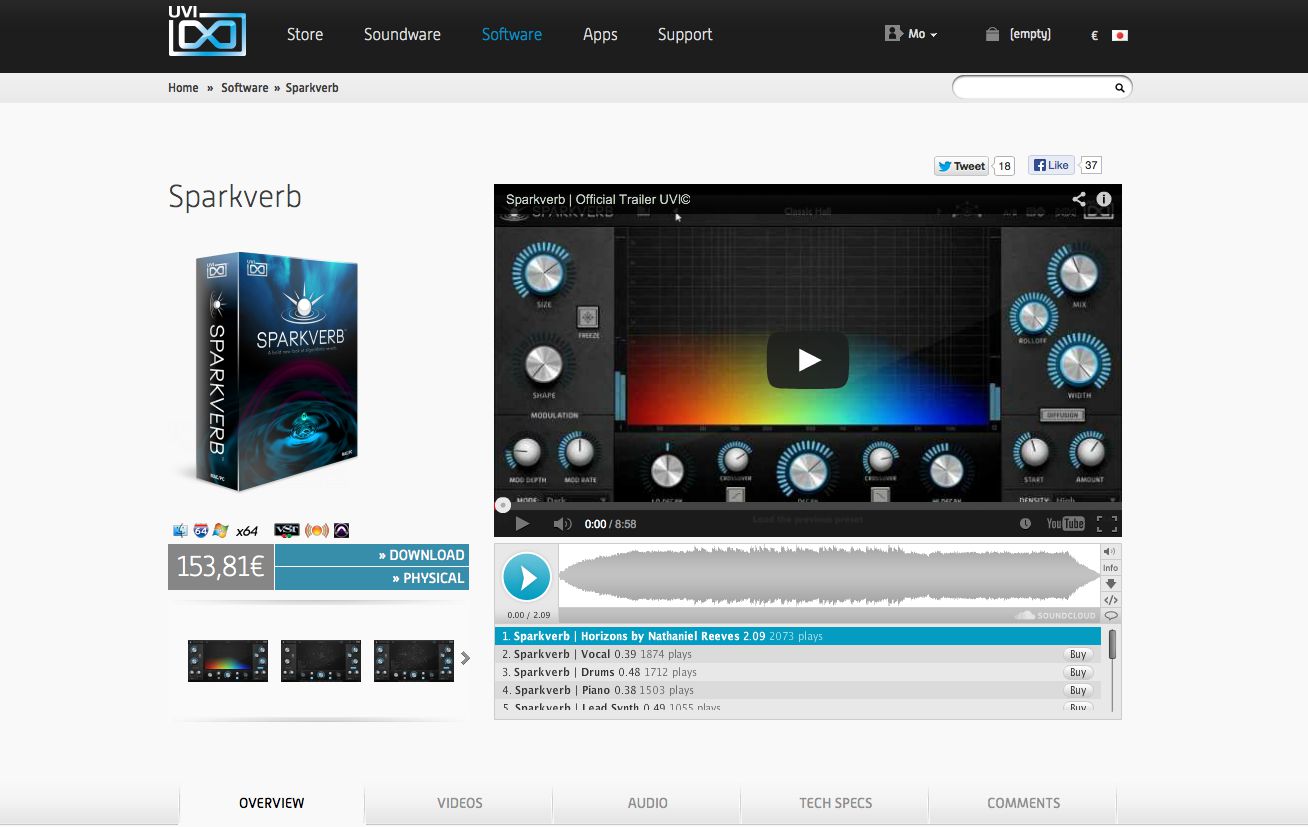This screenshot has width=1308, height=827.
Task: Open the video on YouTube via logo
Action: click(x=1065, y=523)
